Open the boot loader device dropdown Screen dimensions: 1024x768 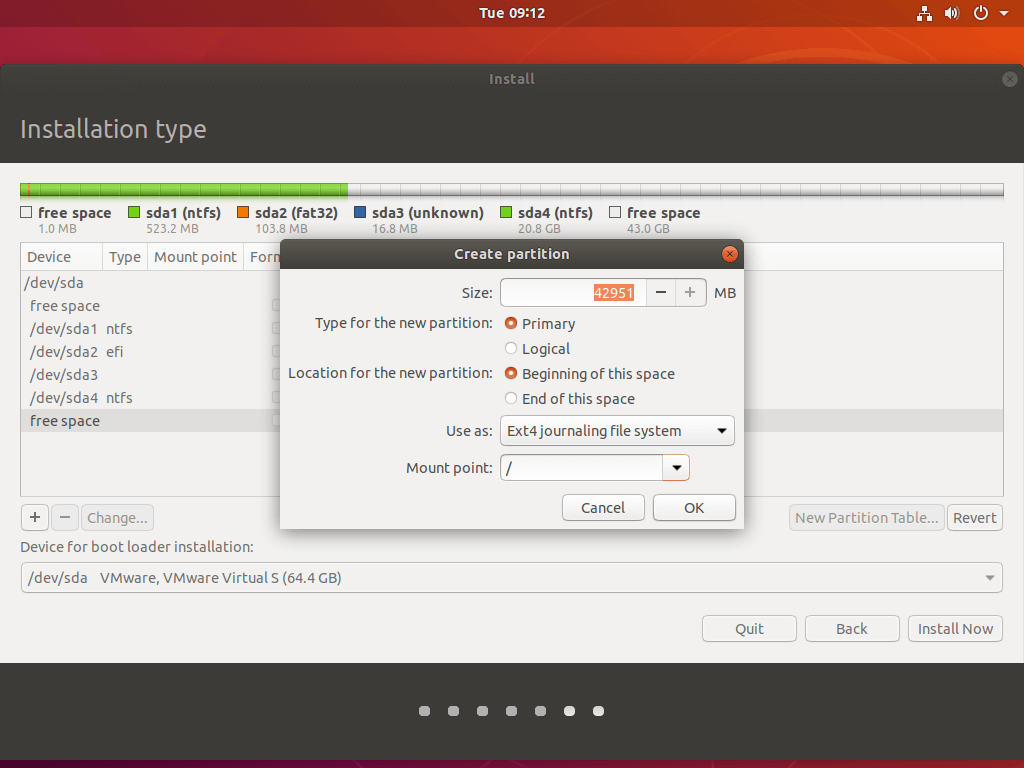(511, 578)
